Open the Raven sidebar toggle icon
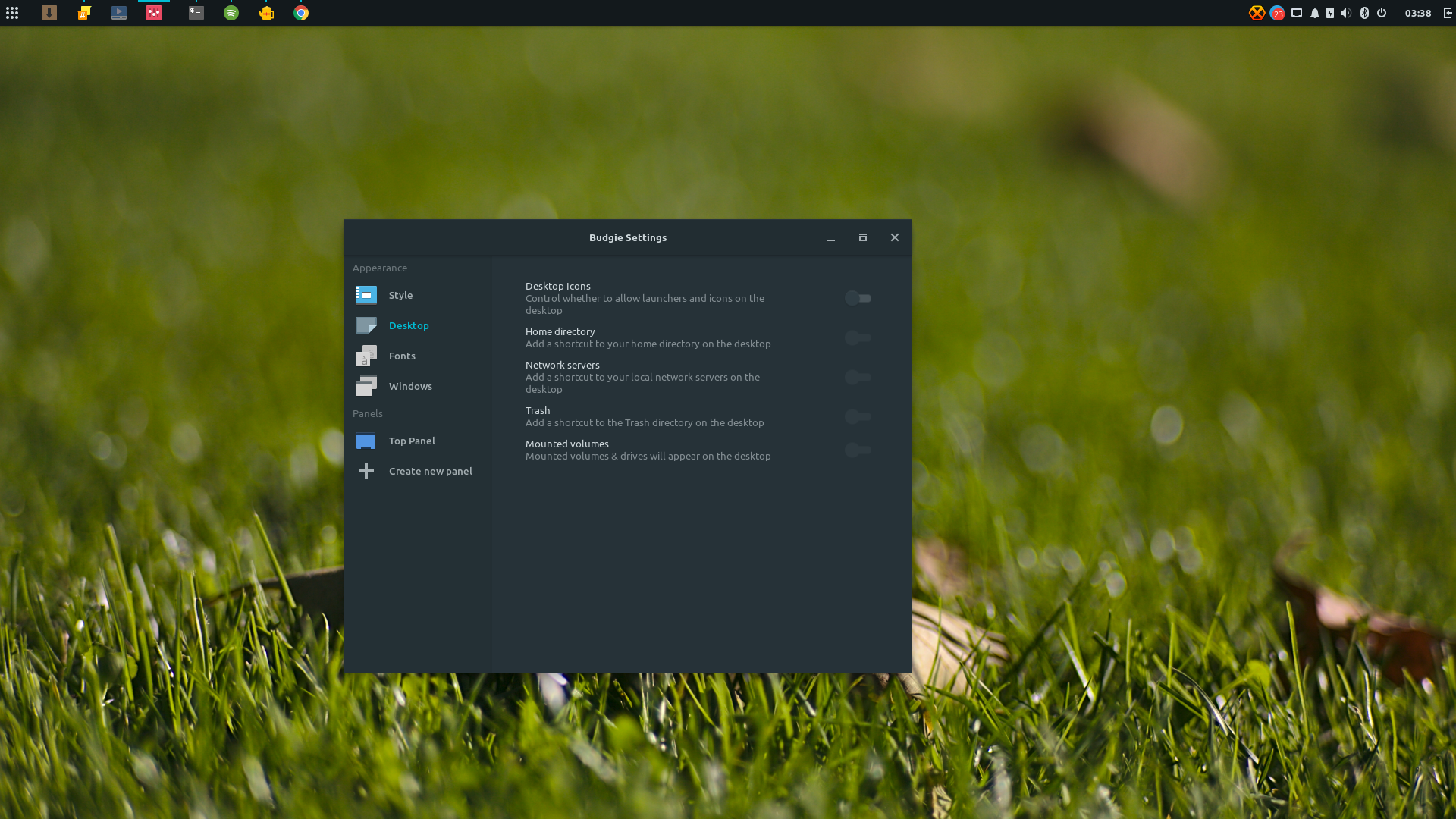Viewport: 1456px width, 819px height. pyautogui.click(x=1447, y=13)
